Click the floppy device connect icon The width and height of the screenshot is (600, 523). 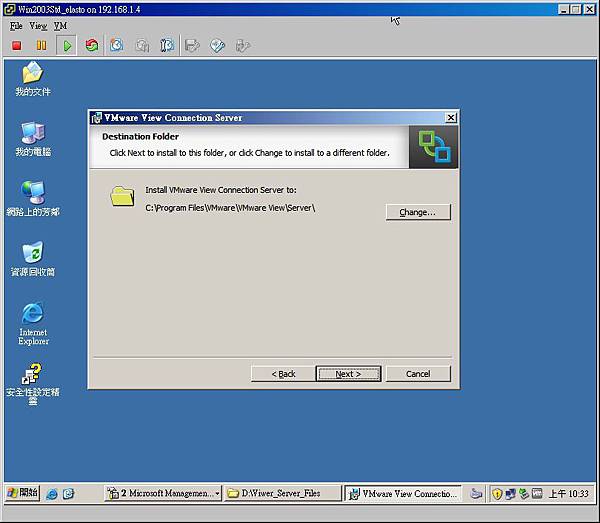[192, 46]
